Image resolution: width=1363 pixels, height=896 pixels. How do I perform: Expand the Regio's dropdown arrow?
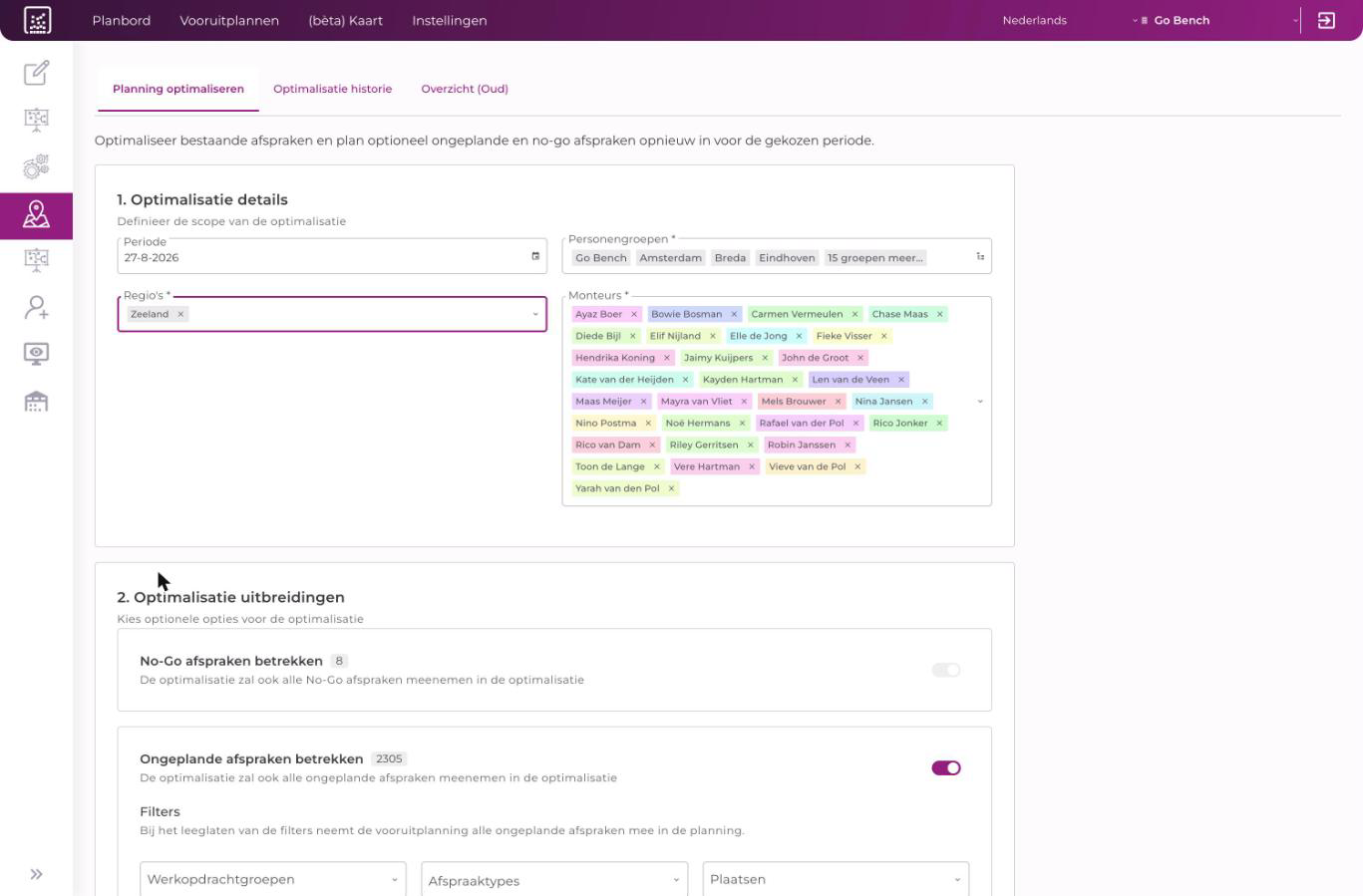(535, 314)
